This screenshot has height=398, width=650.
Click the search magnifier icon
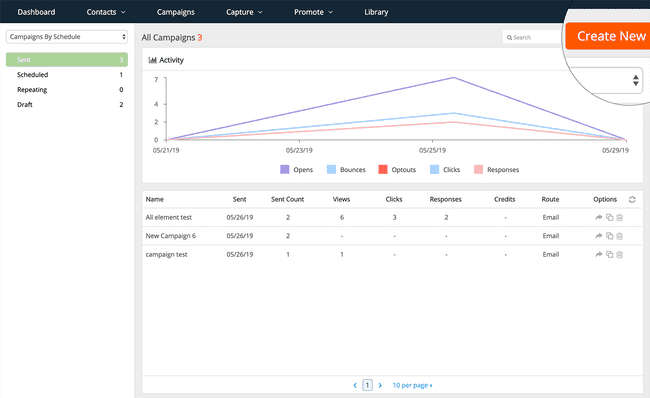click(509, 38)
